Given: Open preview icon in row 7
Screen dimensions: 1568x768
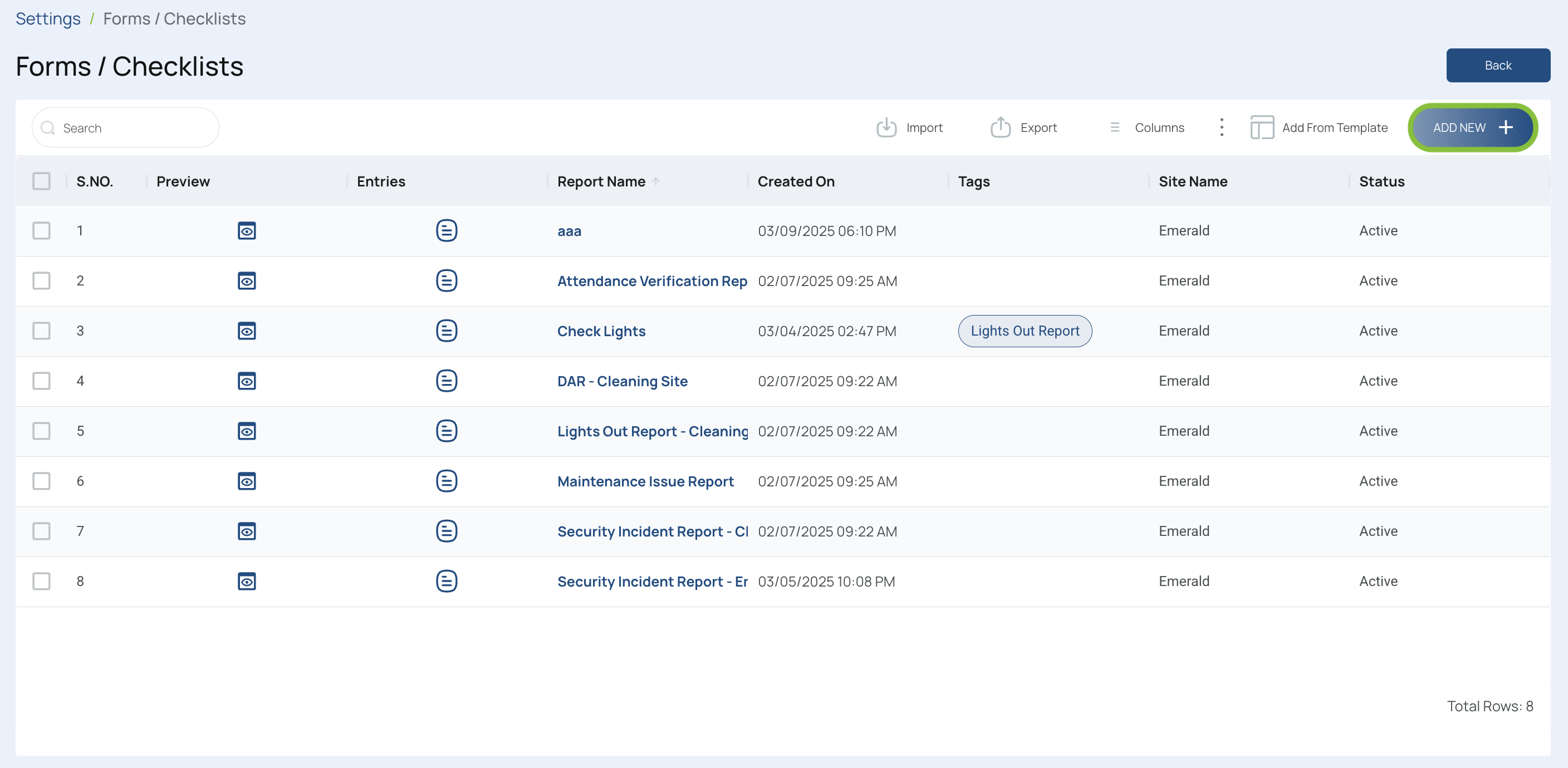Looking at the screenshot, I should click(x=247, y=531).
